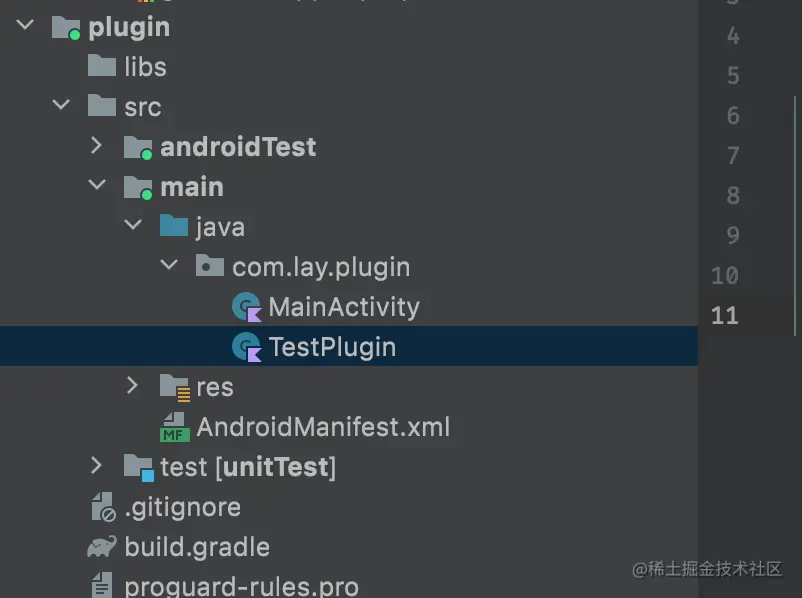Click the blue java source folder icon
Viewport: 802px width, 598px height.
pos(174,227)
